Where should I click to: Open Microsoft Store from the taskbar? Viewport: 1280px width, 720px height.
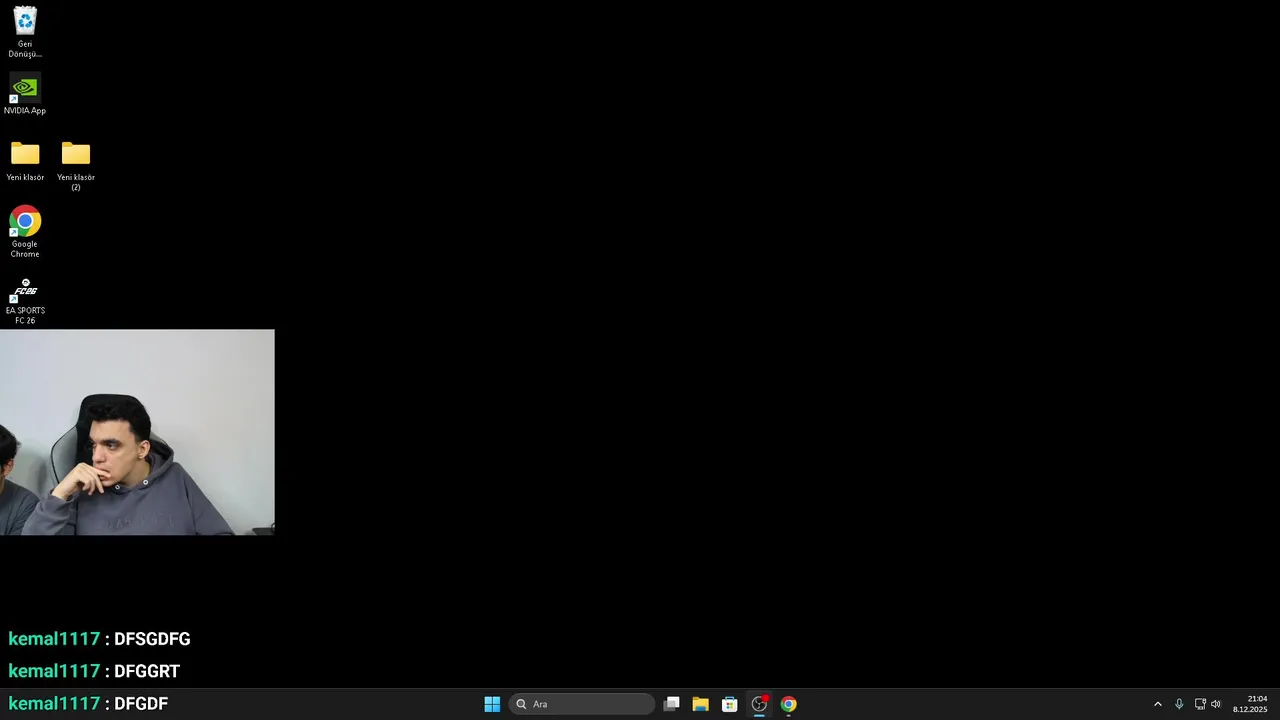click(730, 704)
